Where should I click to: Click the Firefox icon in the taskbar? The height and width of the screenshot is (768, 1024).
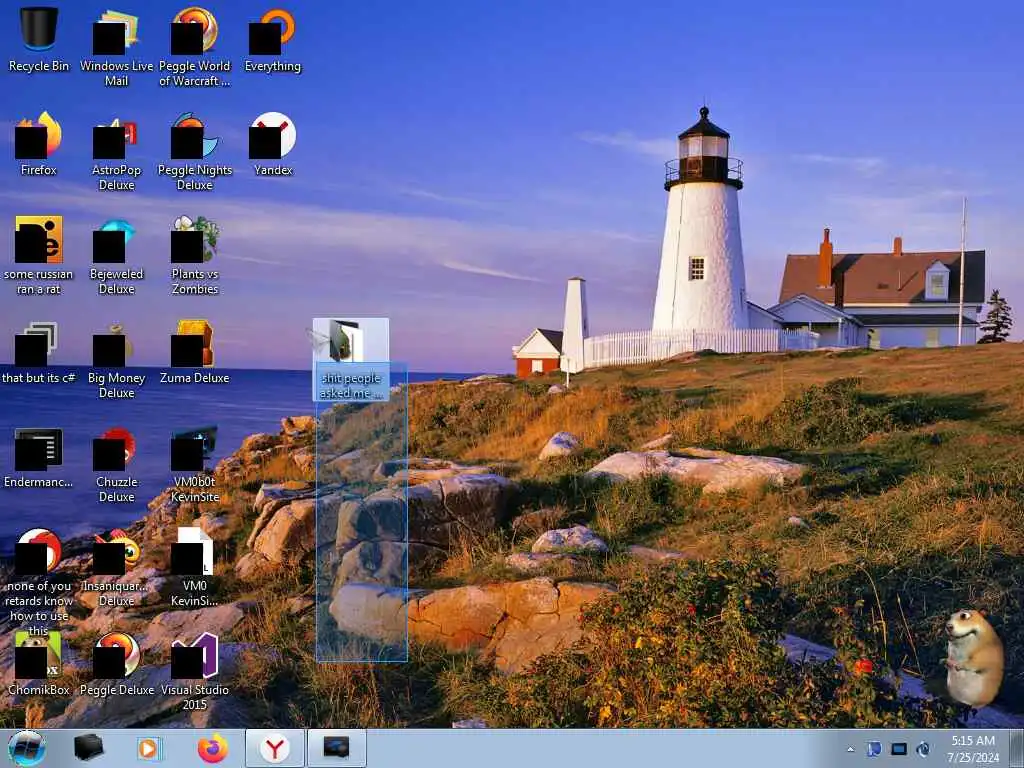[213, 748]
